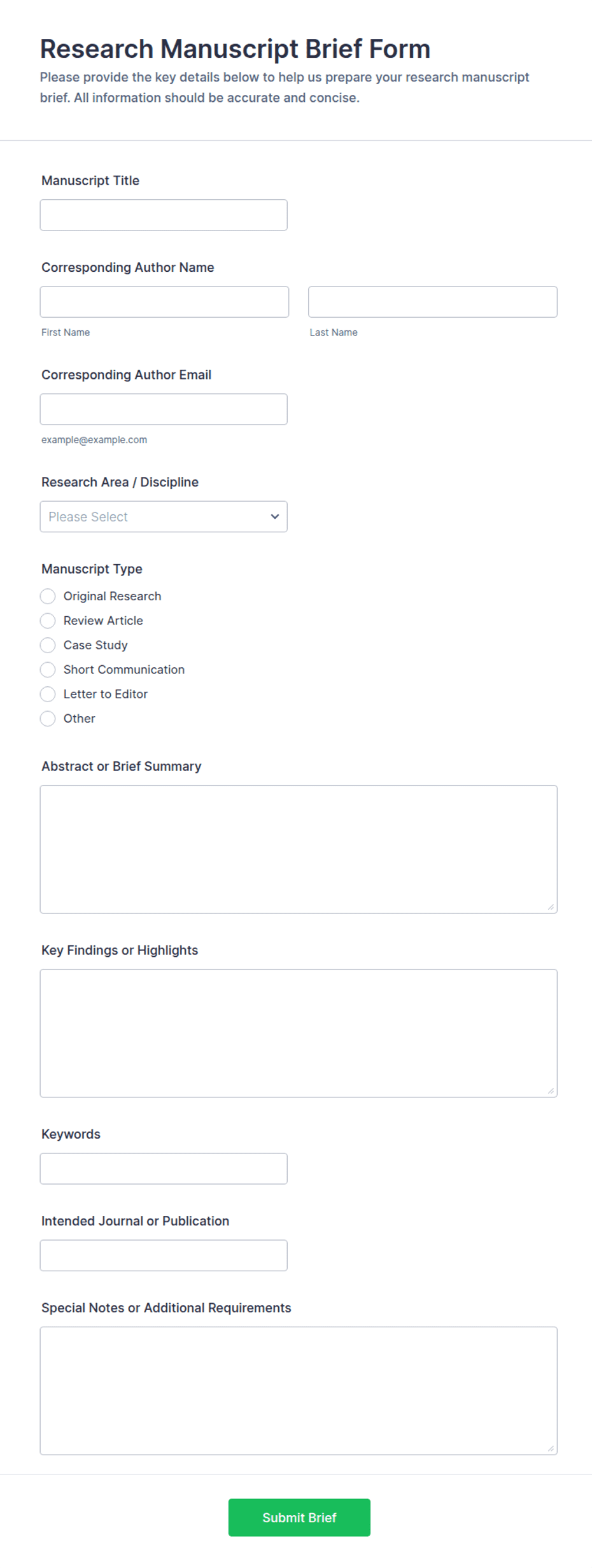
Task: Focus the First Name text box
Action: (164, 302)
